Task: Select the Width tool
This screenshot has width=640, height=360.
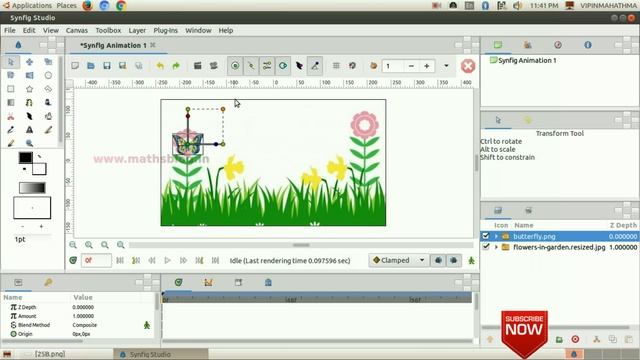Action: tap(29, 116)
